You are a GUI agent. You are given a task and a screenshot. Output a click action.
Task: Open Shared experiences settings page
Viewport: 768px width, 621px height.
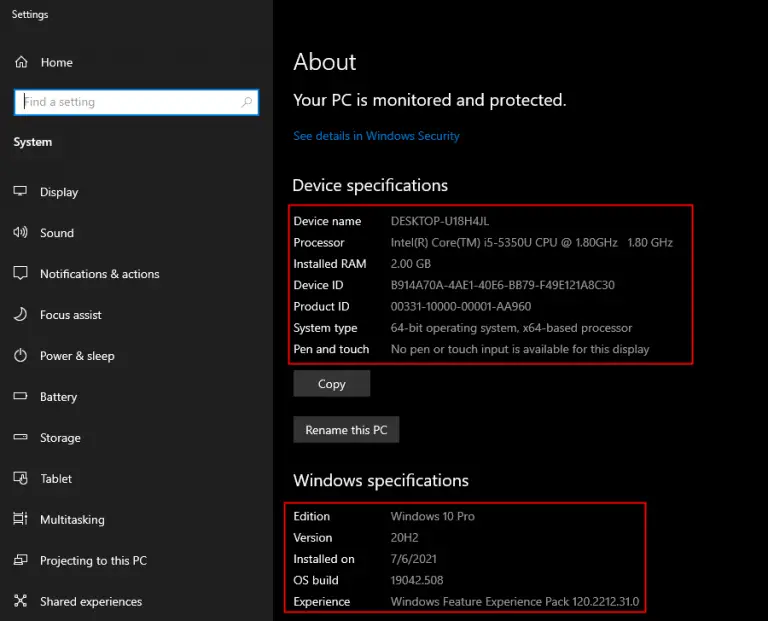point(91,601)
